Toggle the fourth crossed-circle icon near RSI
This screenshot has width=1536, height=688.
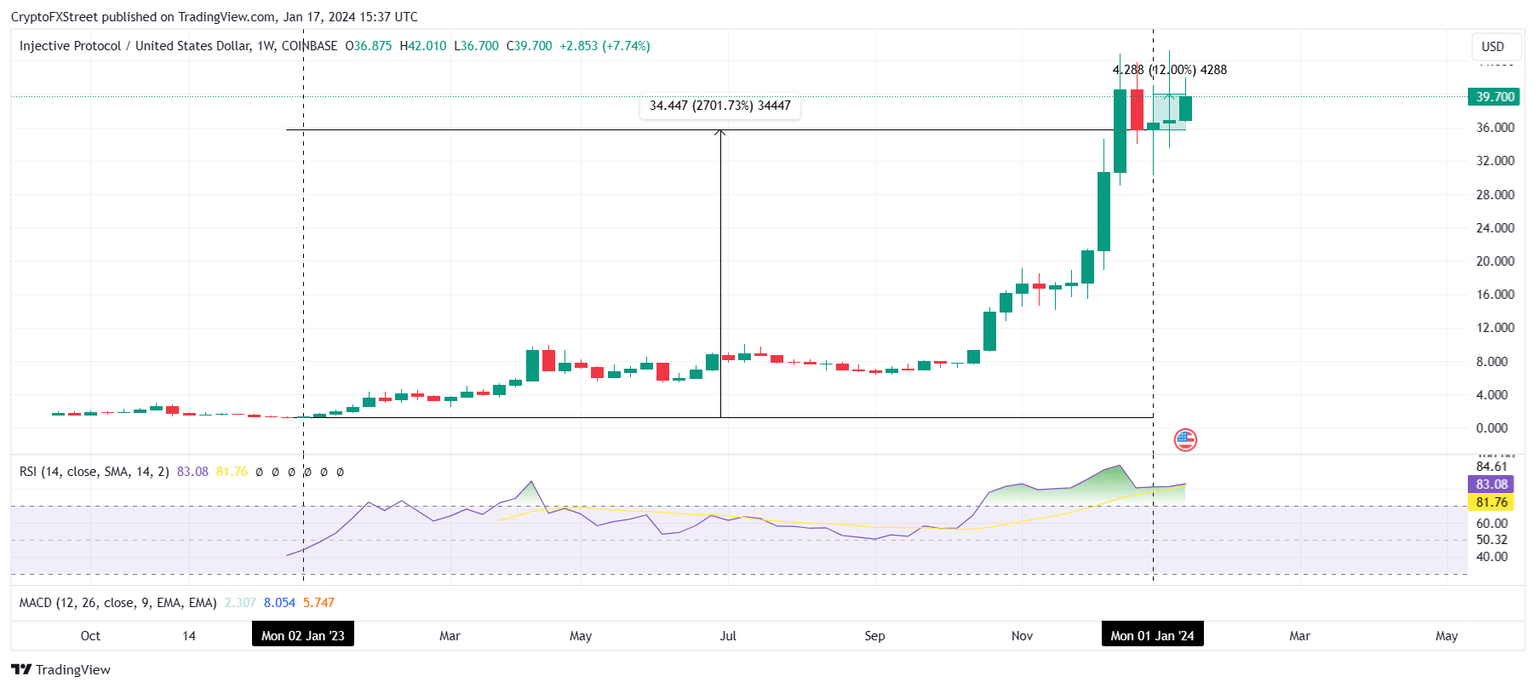[x=308, y=471]
